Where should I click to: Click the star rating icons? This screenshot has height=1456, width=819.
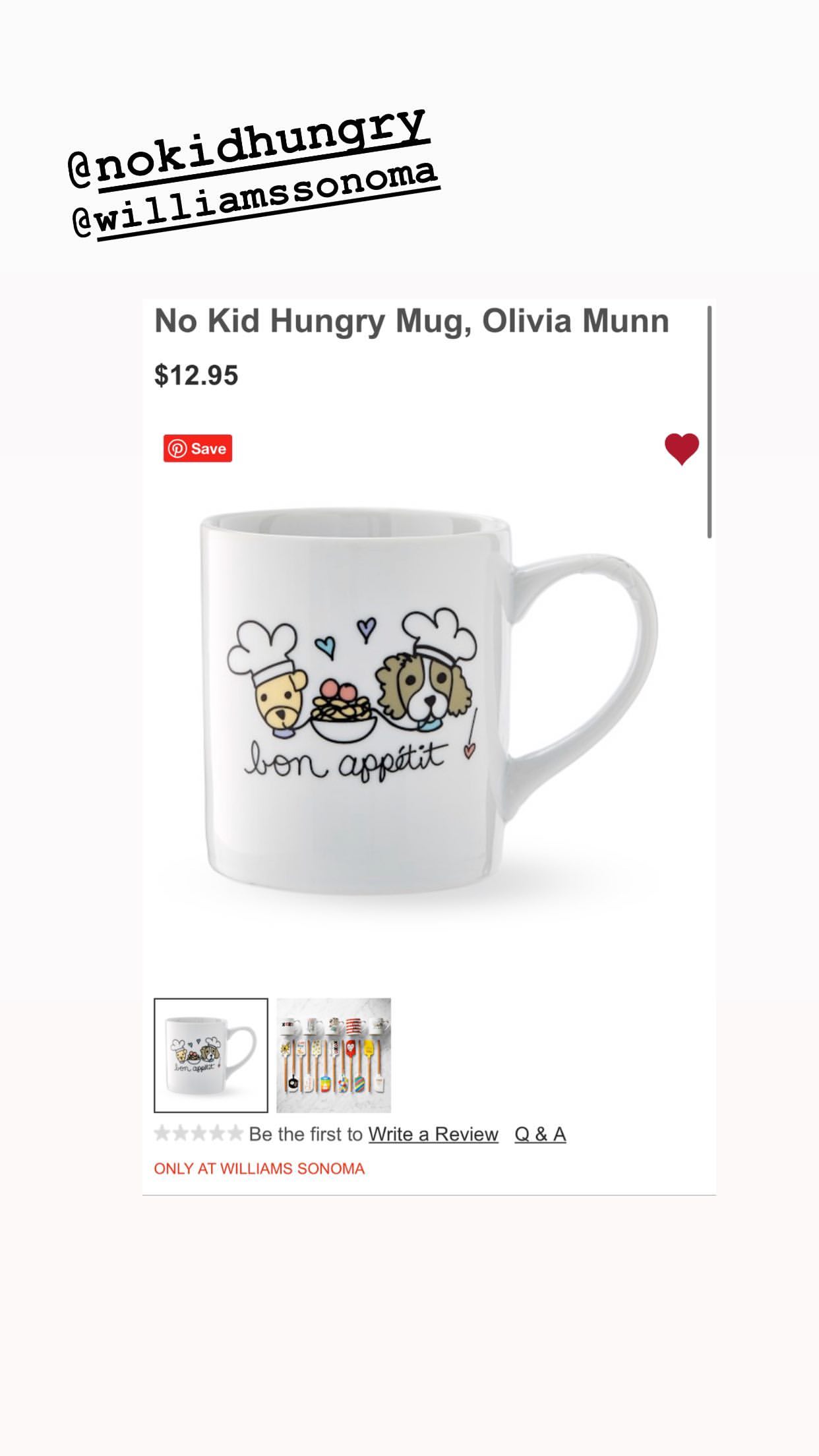pyautogui.click(x=198, y=1134)
